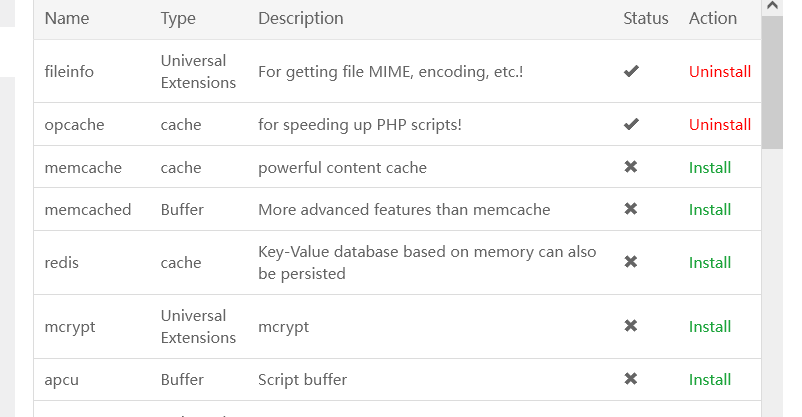Click the opcache installed checkmark icon
Image resolution: width=802 pixels, height=417 pixels.
(x=630, y=125)
